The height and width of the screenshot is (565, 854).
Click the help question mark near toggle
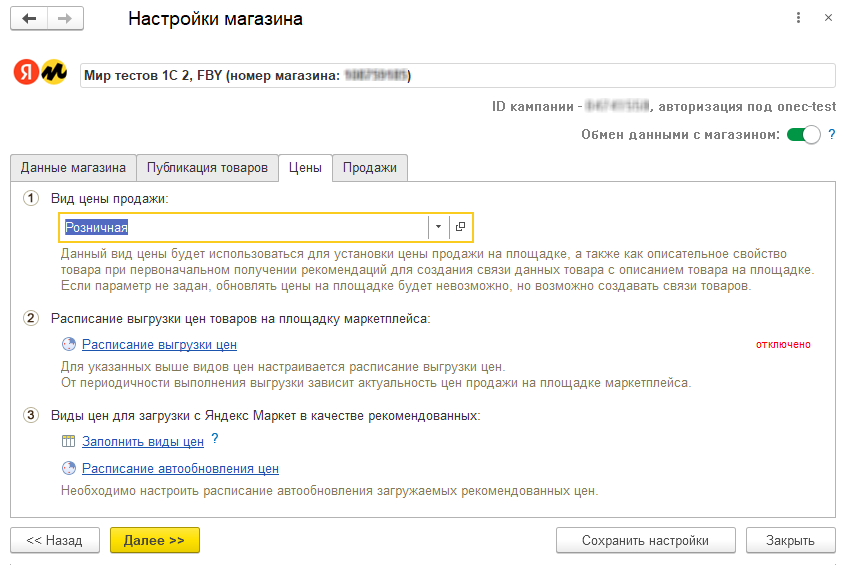tap(831, 134)
